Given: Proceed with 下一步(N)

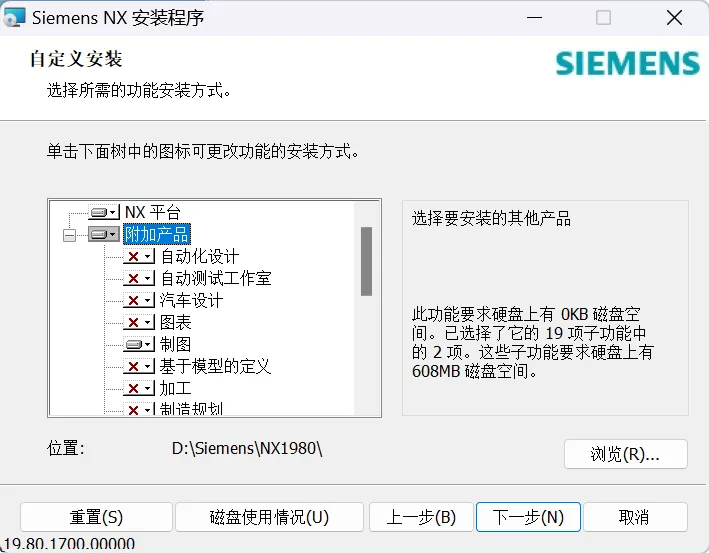Looking at the screenshot, I should point(528,517).
